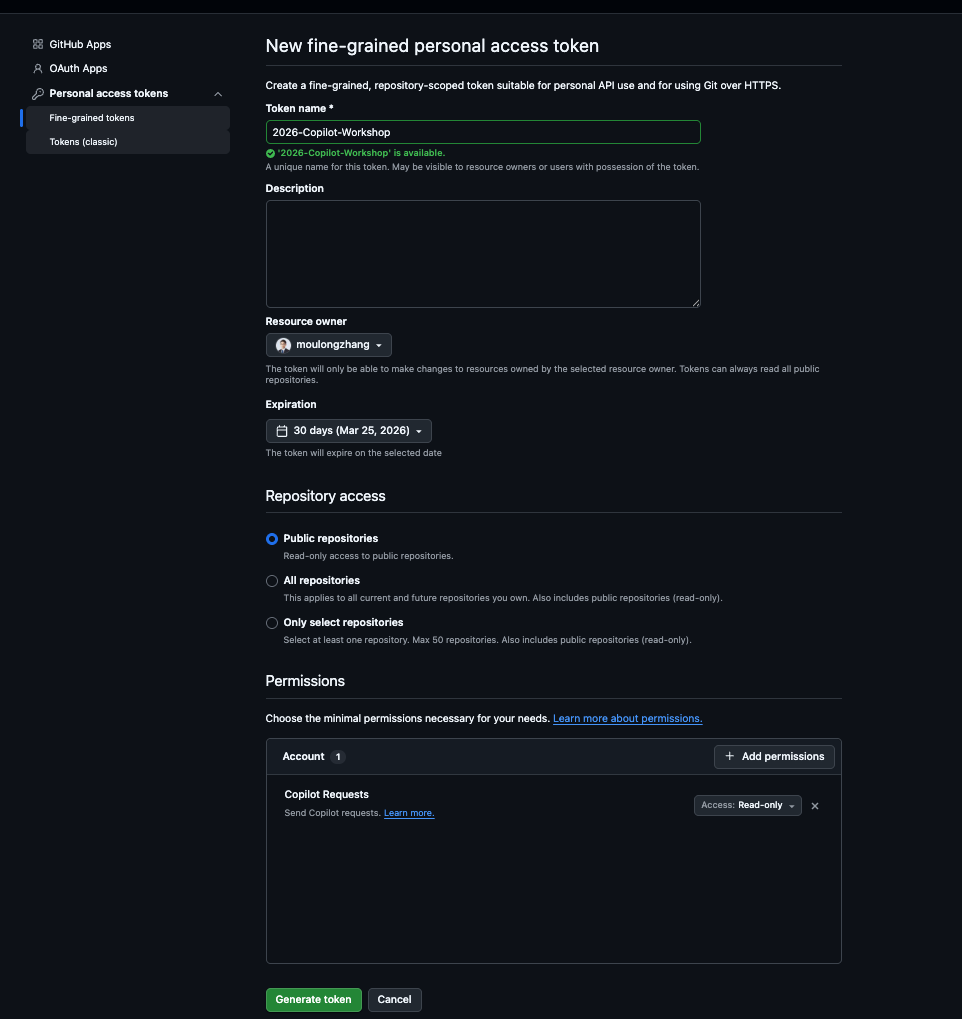Click the OAuth Apps person icon
The image size is (962, 1019).
38,68
